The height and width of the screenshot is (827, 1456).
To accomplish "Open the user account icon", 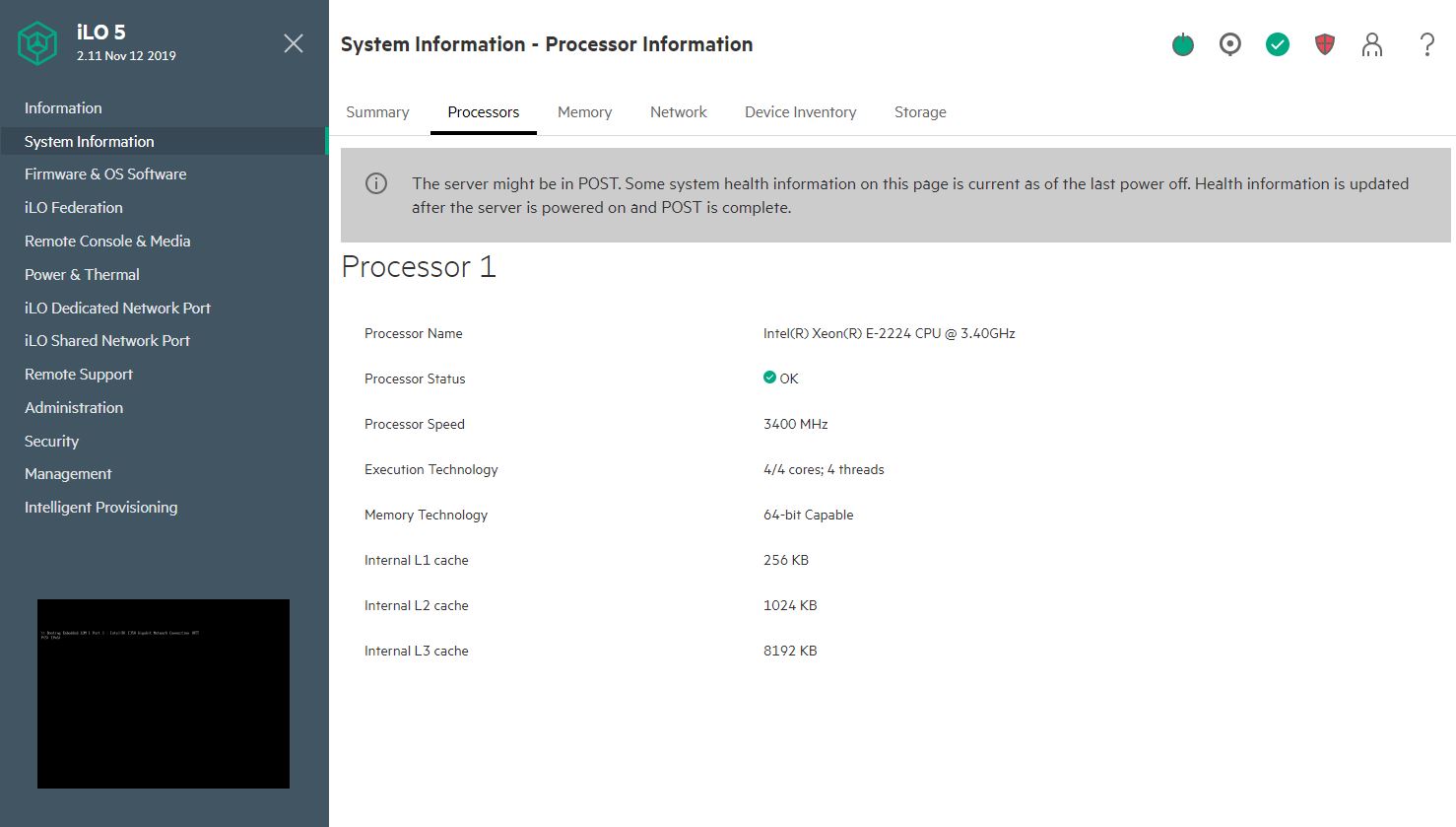I will point(1372,44).
